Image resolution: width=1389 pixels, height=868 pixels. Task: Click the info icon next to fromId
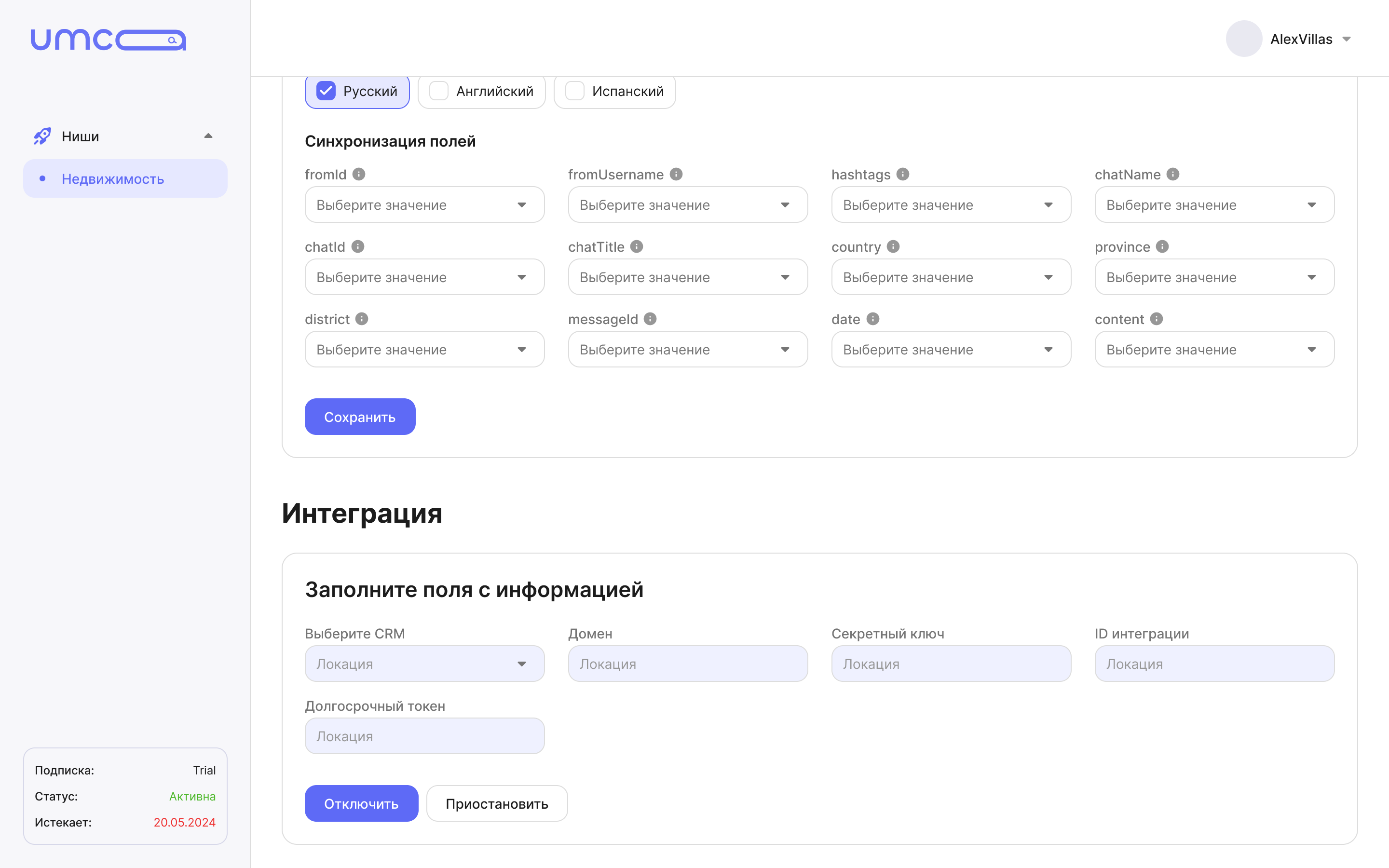tap(359, 174)
